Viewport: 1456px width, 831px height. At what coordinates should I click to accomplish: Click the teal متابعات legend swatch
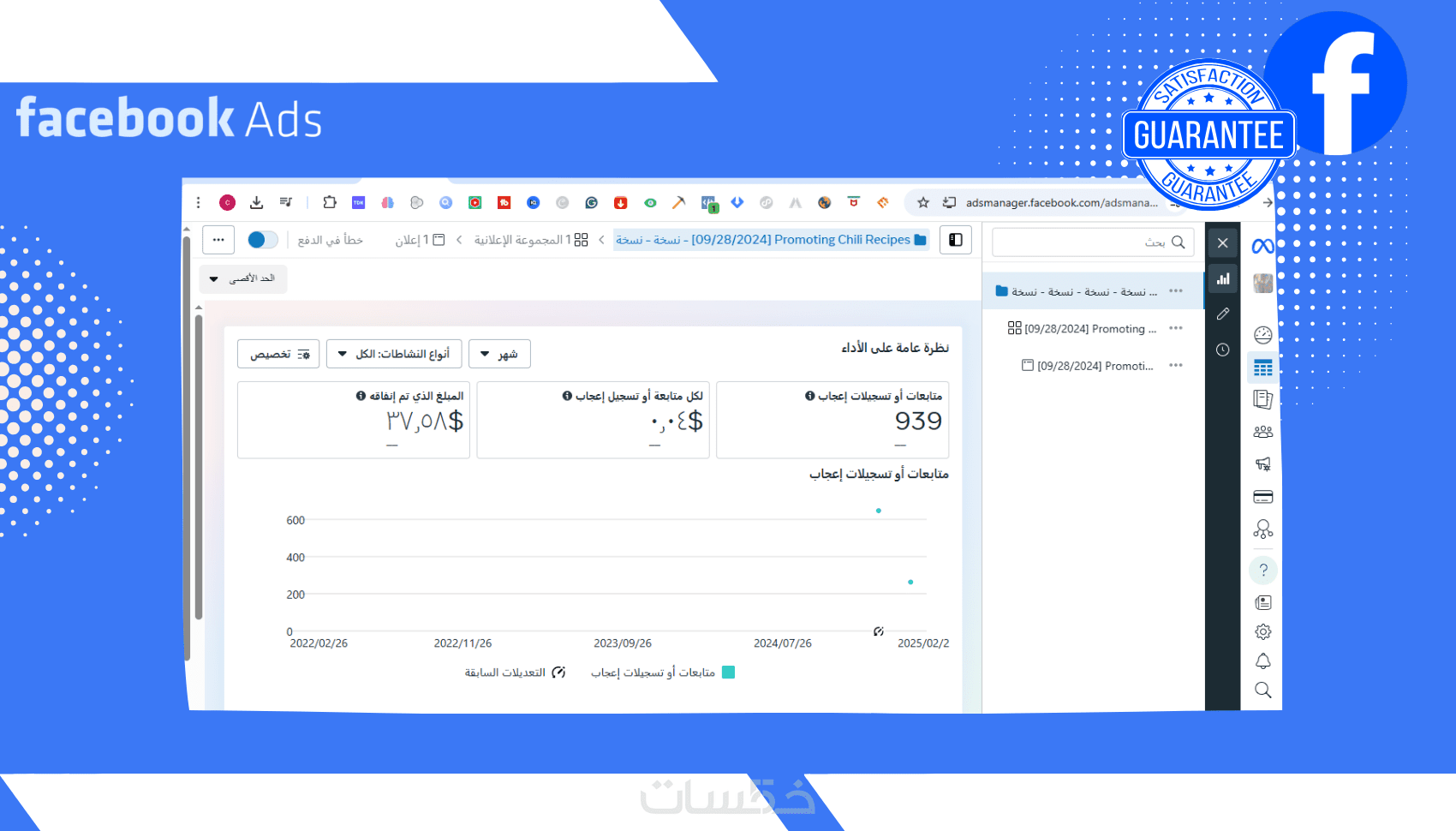(x=728, y=673)
